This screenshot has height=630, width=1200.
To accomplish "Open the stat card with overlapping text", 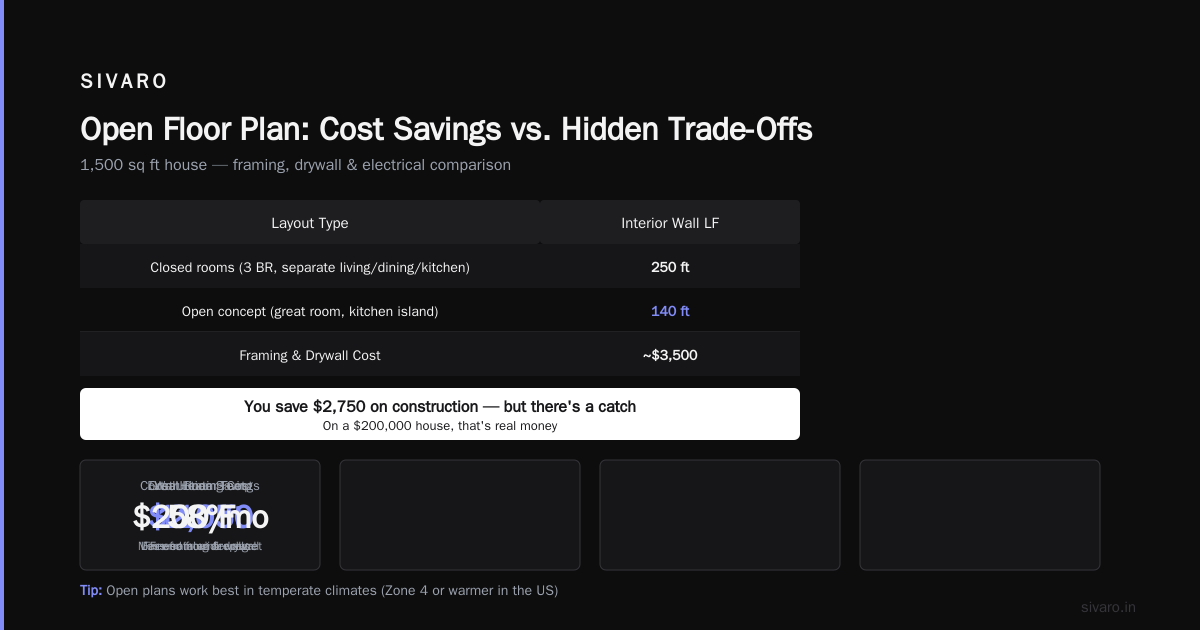I will [x=200, y=515].
